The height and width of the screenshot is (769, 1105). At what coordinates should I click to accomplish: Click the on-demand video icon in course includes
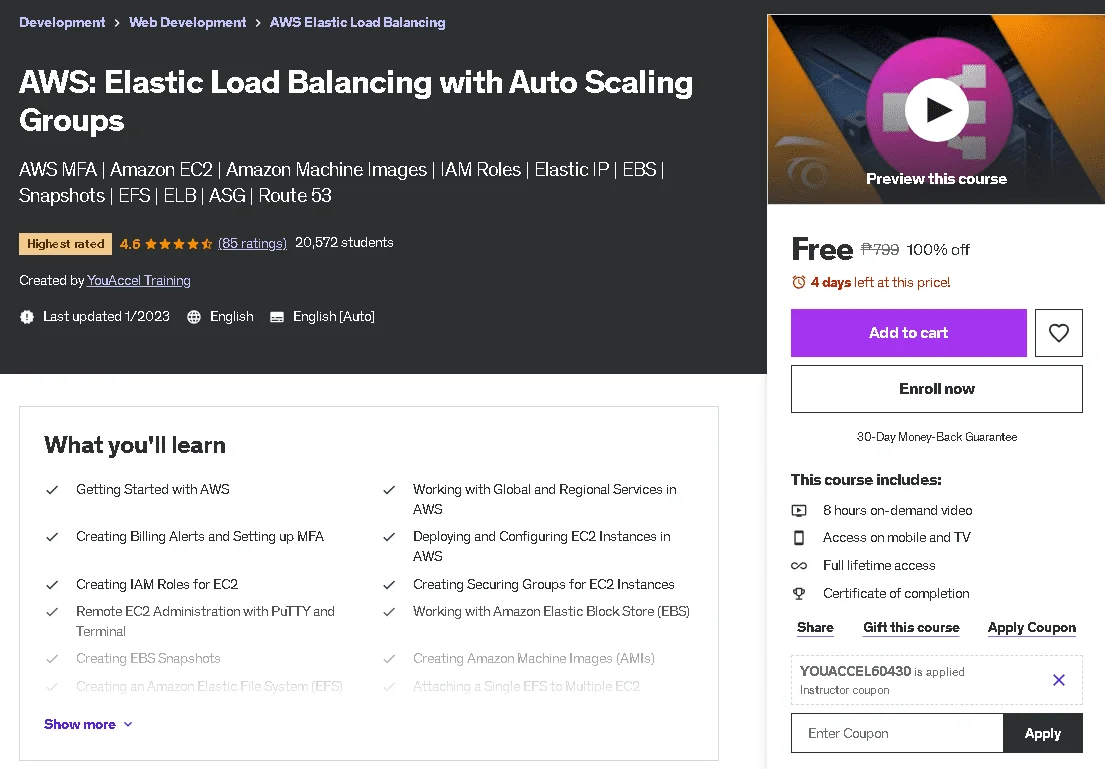[798, 510]
